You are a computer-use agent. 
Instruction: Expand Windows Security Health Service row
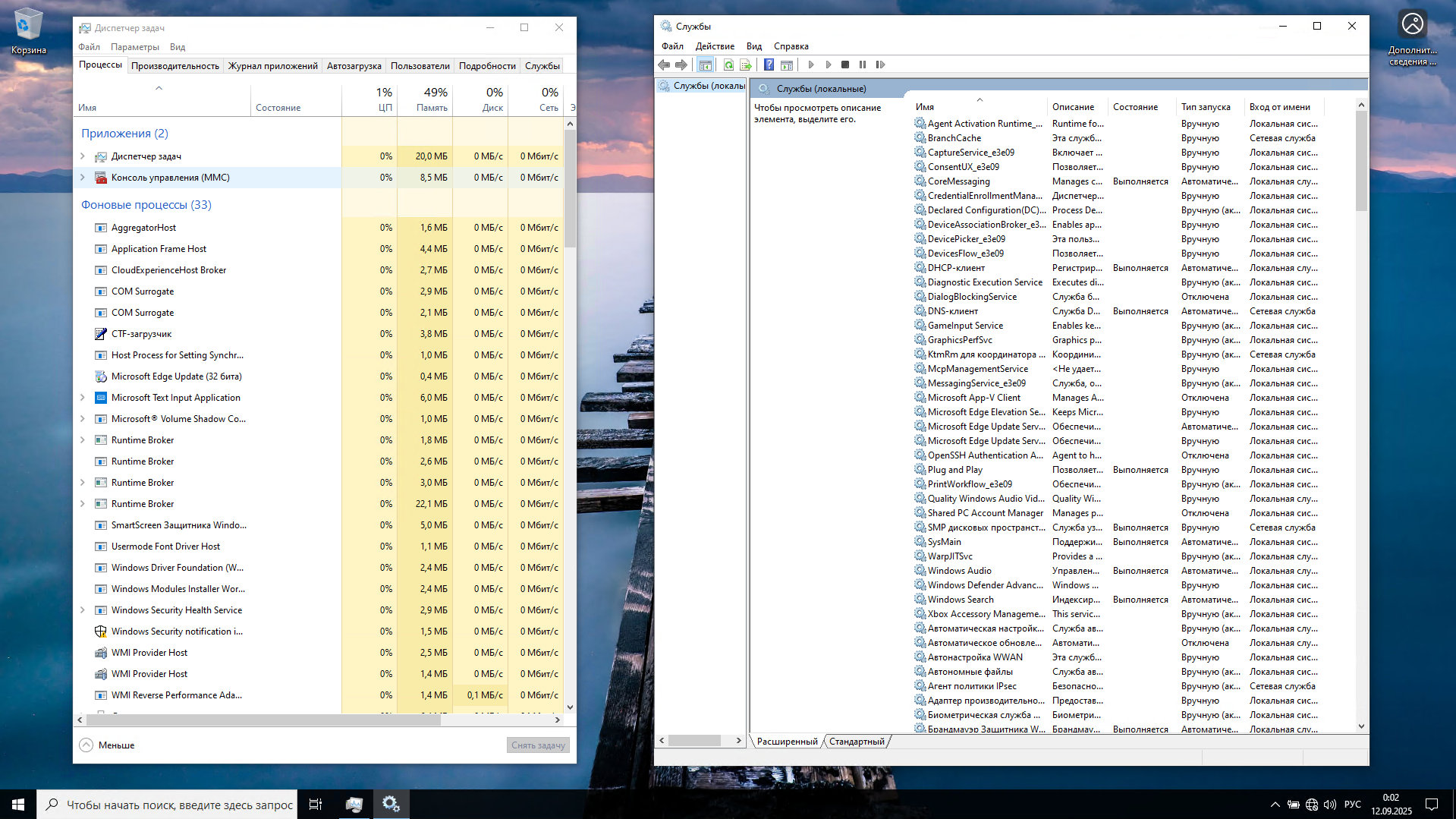pyautogui.click(x=83, y=610)
